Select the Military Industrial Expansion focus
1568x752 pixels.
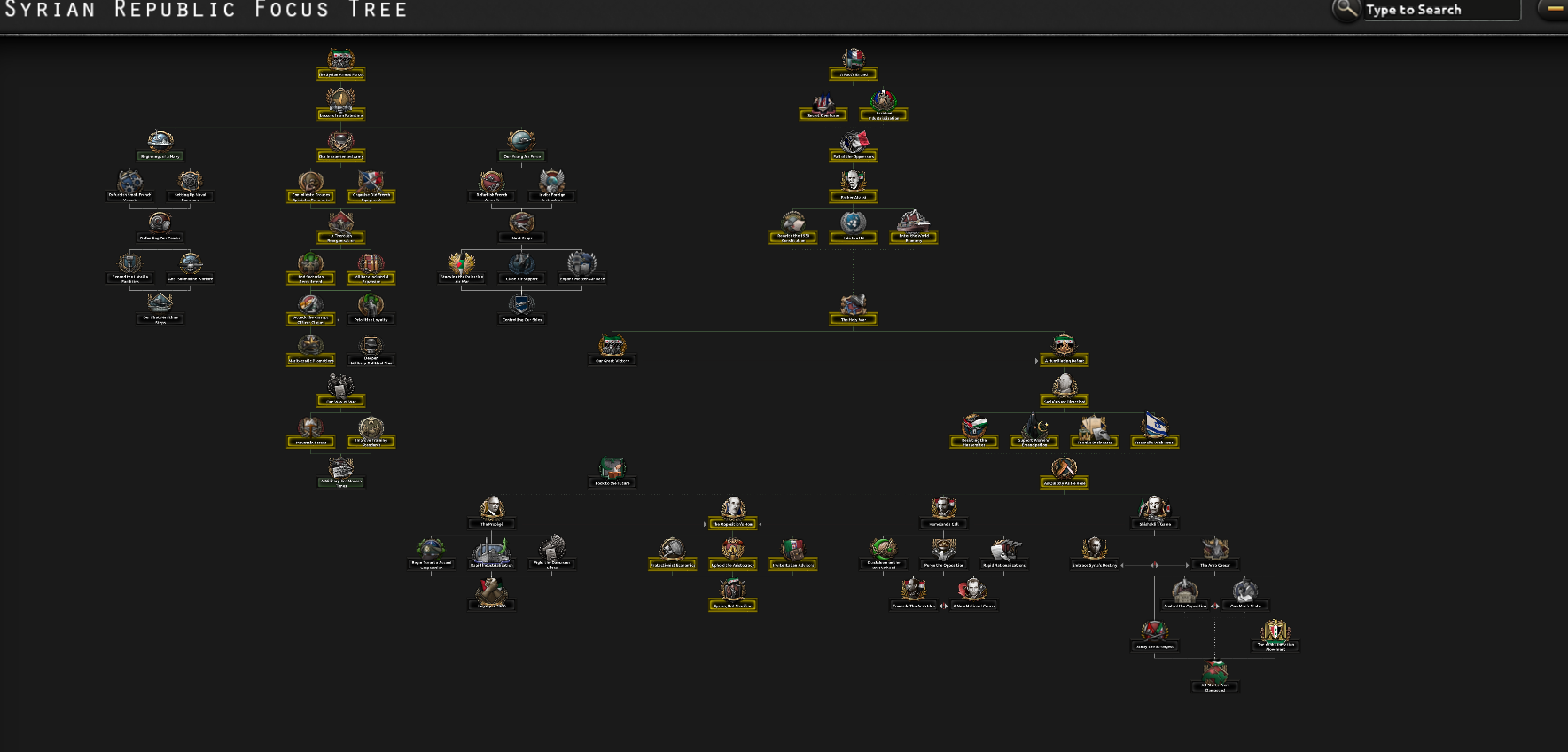point(371,269)
